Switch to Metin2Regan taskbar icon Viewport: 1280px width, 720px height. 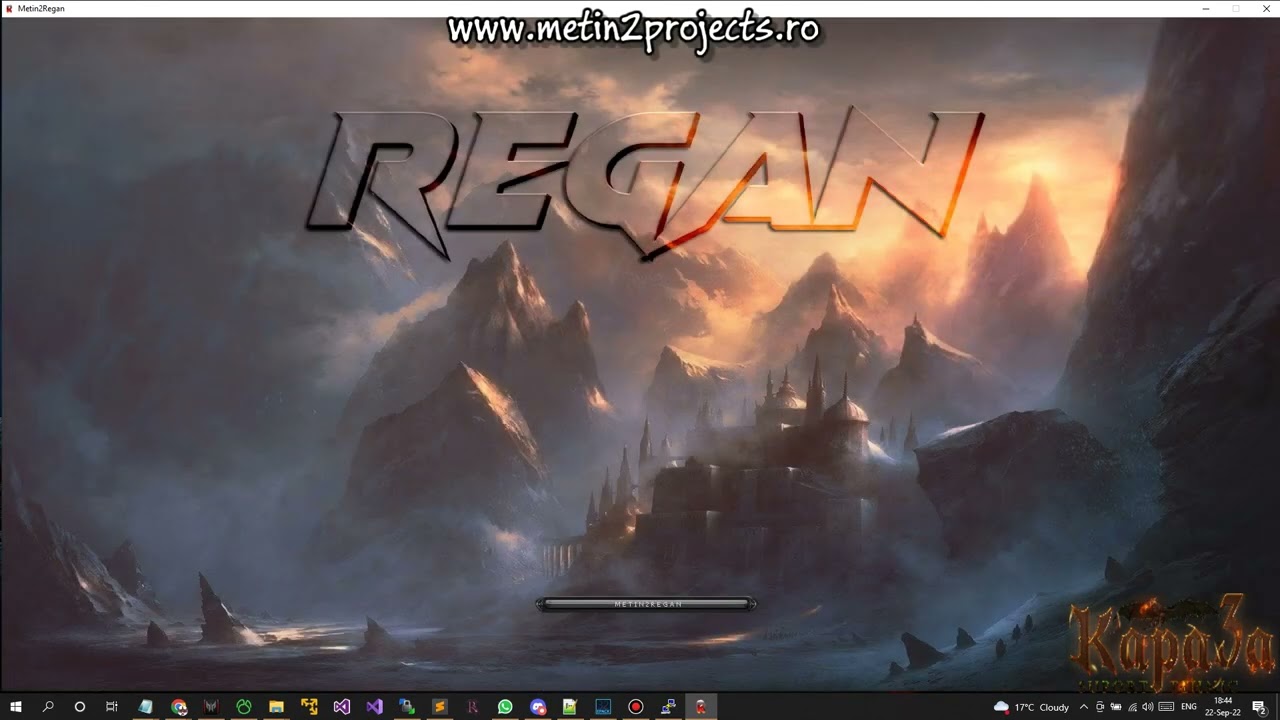[701, 707]
